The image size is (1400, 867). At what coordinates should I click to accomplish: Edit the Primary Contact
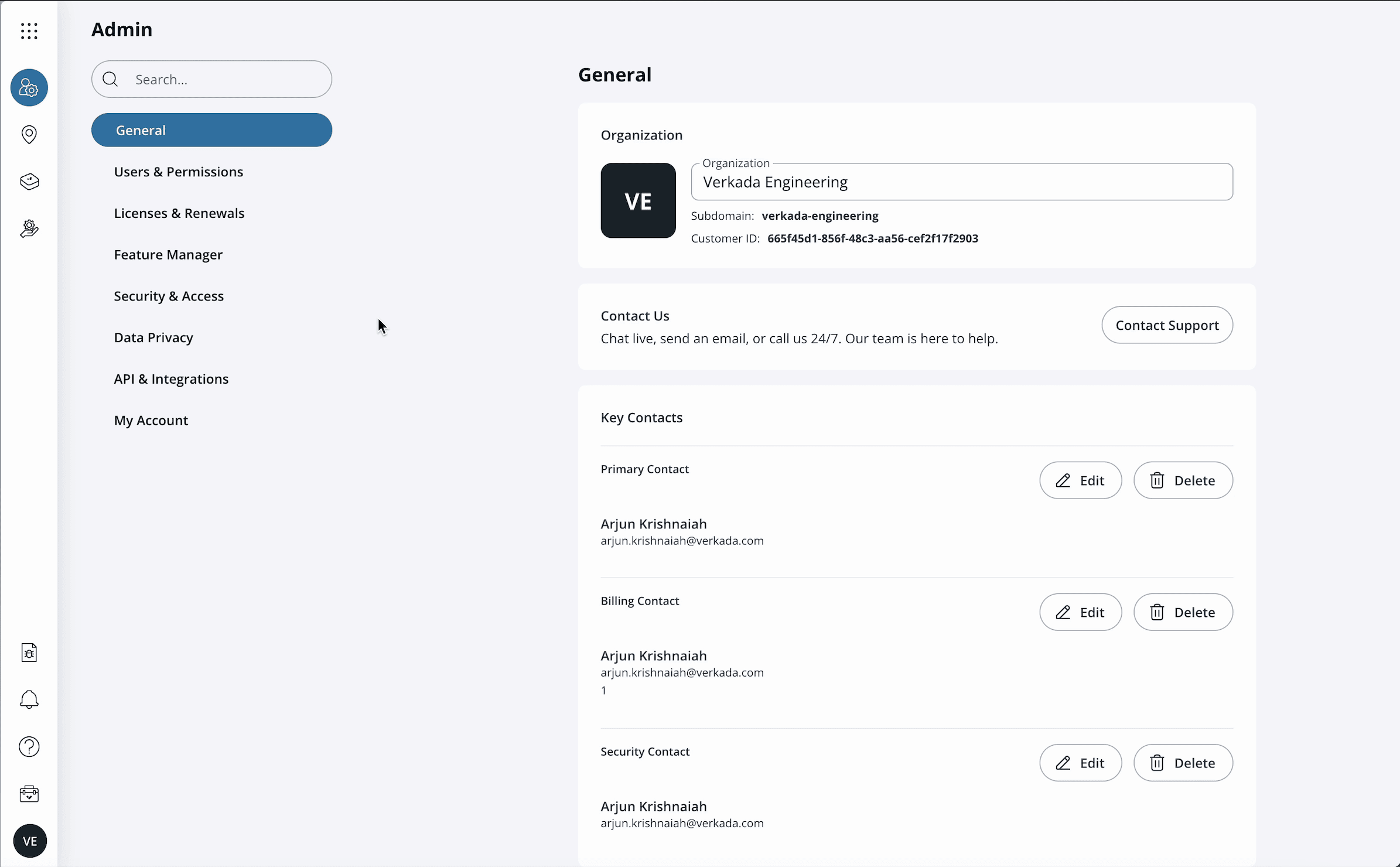[x=1080, y=480]
